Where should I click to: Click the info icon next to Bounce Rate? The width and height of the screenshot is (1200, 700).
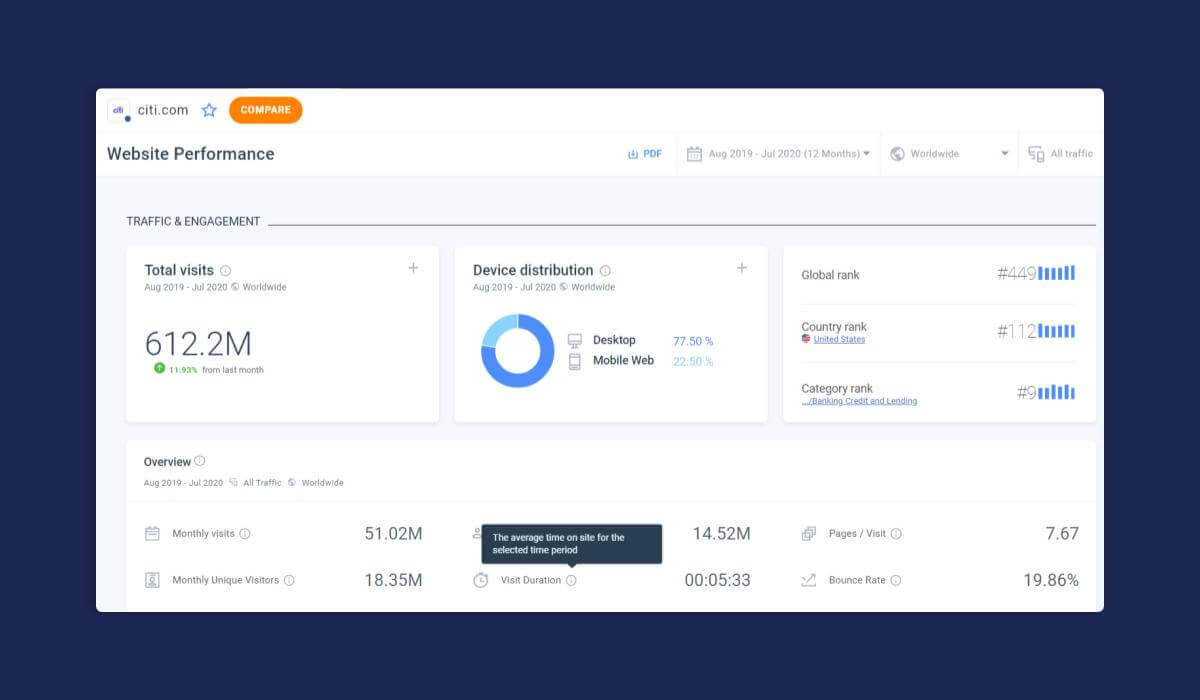pyautogui.click(x=896, y=580)
